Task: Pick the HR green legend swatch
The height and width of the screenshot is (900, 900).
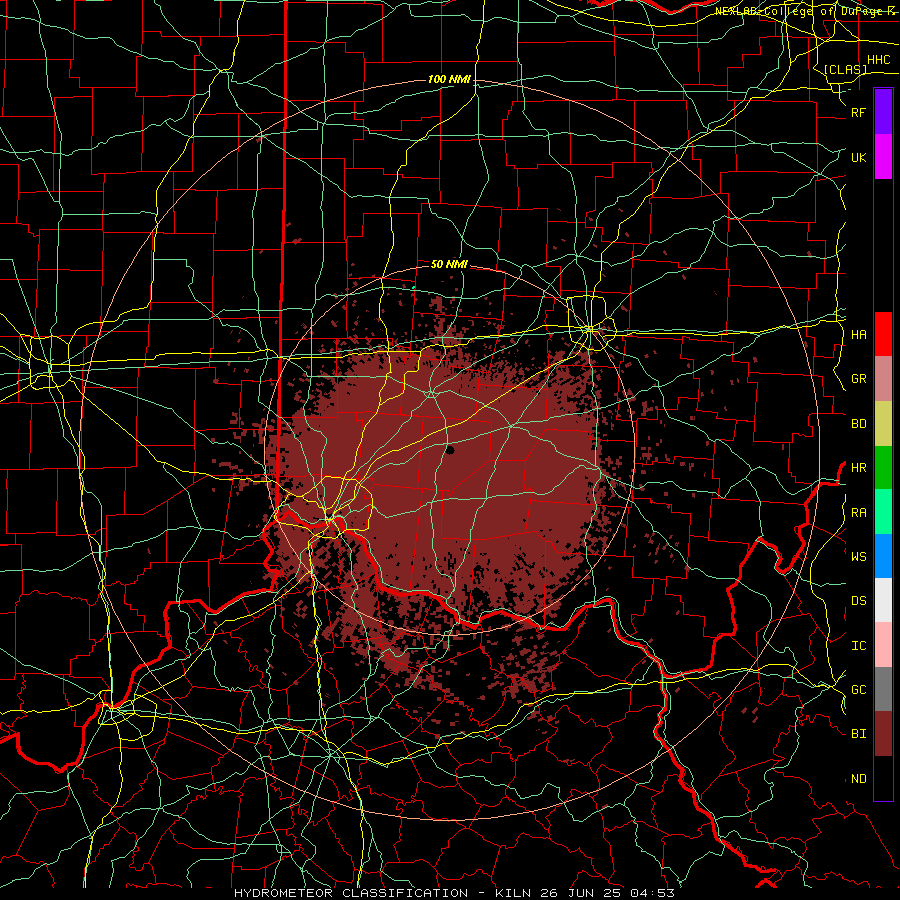Action: (x=883, y=468)
